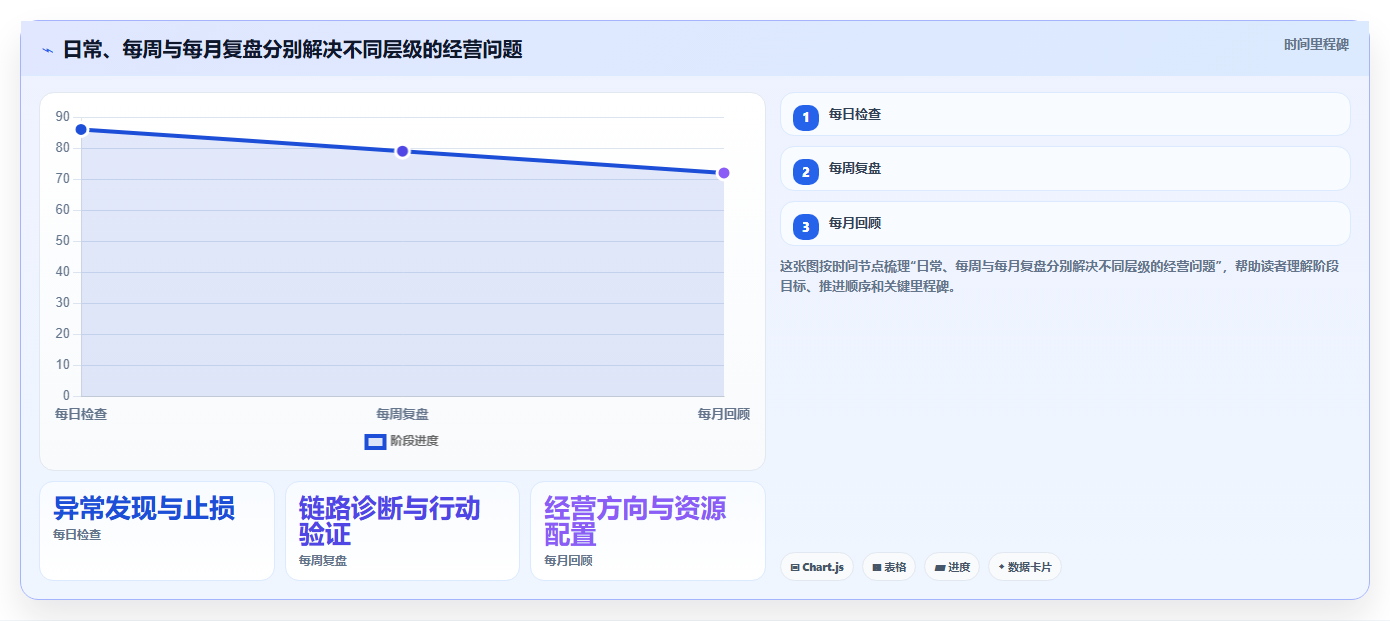Toggle the 阶段进度 legend swatch
Viewport: 1390px width, 621px height.
click(375, 441)
